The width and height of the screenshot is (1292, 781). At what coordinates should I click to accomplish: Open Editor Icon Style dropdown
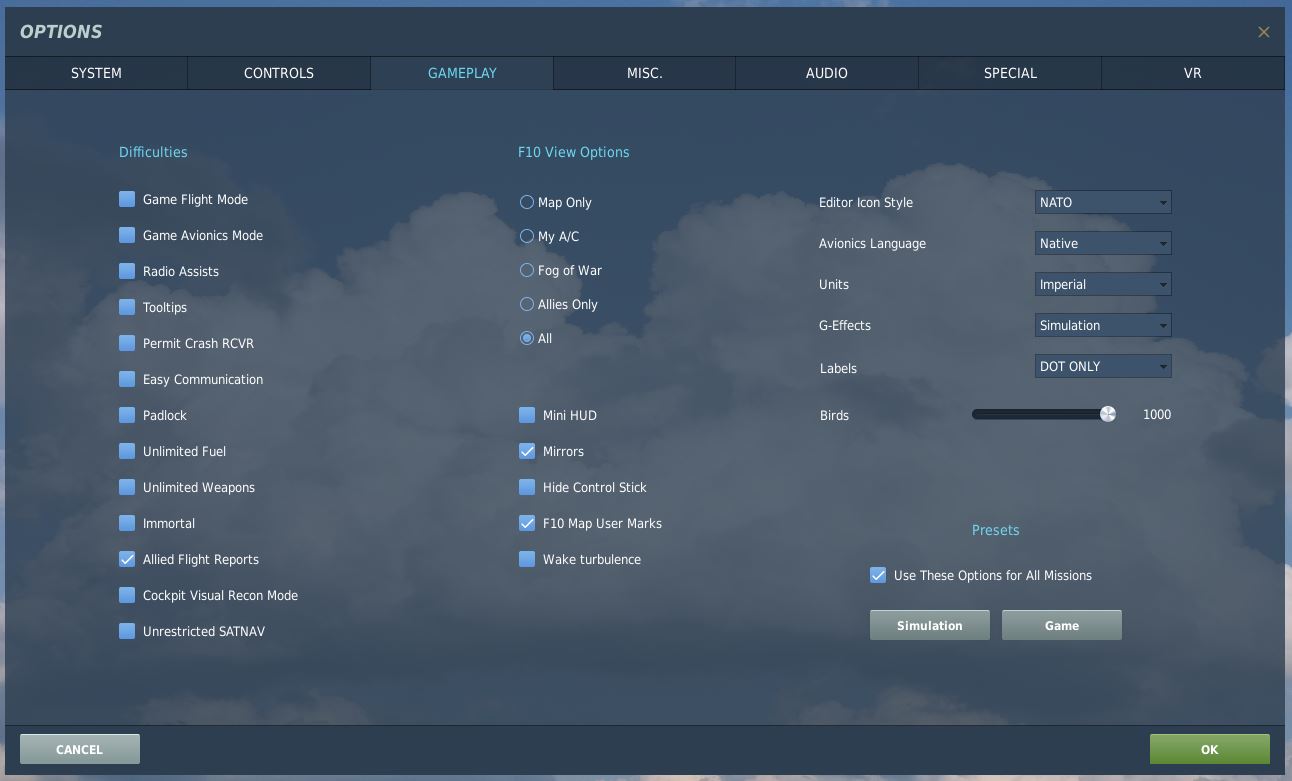[1103, 202]
